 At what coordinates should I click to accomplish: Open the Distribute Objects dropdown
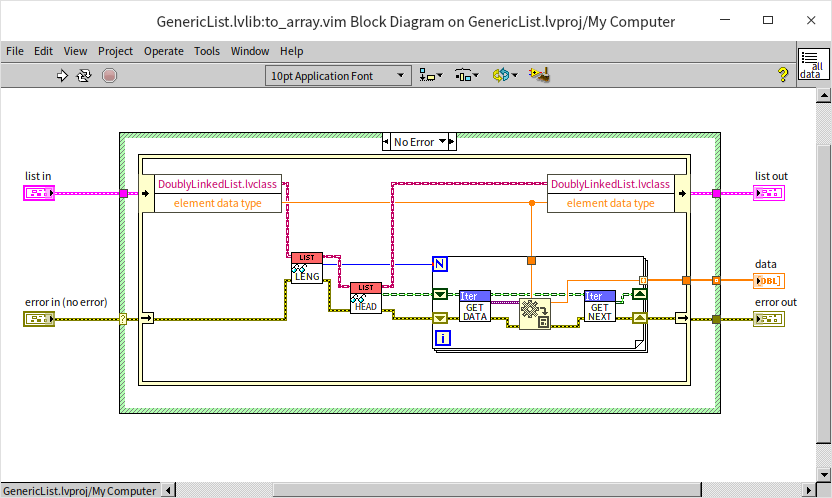pyautogui.click(x=466, y=75)
